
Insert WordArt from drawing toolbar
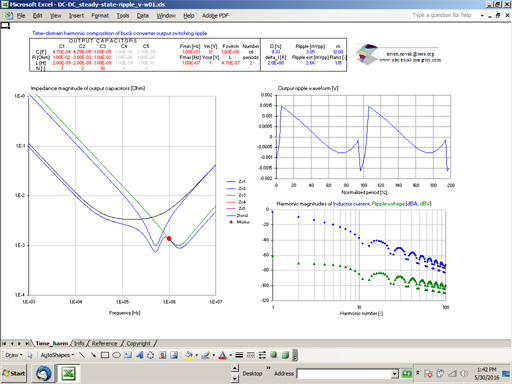[x=139, y=355]
